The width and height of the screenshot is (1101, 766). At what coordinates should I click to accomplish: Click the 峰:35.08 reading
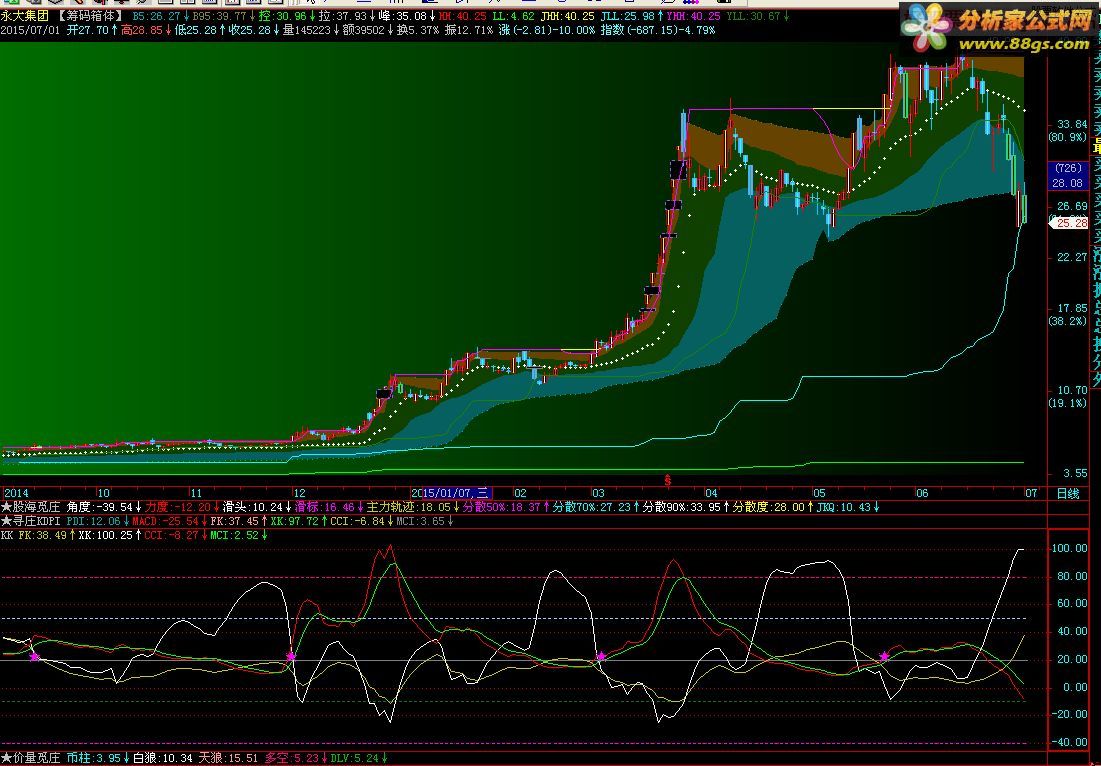coord(402,15)
